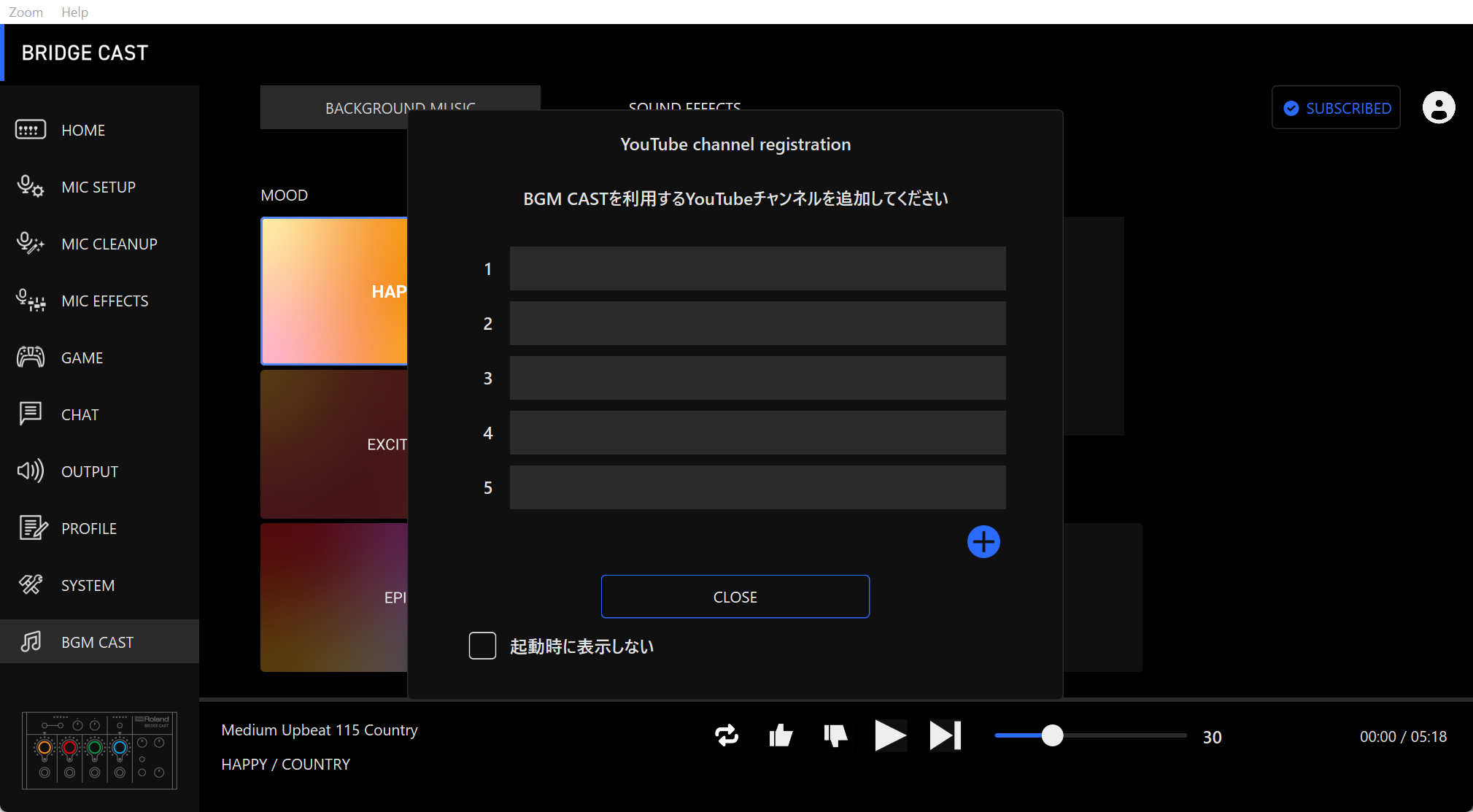
Task: Click channel input field 4
Action: 757,433
